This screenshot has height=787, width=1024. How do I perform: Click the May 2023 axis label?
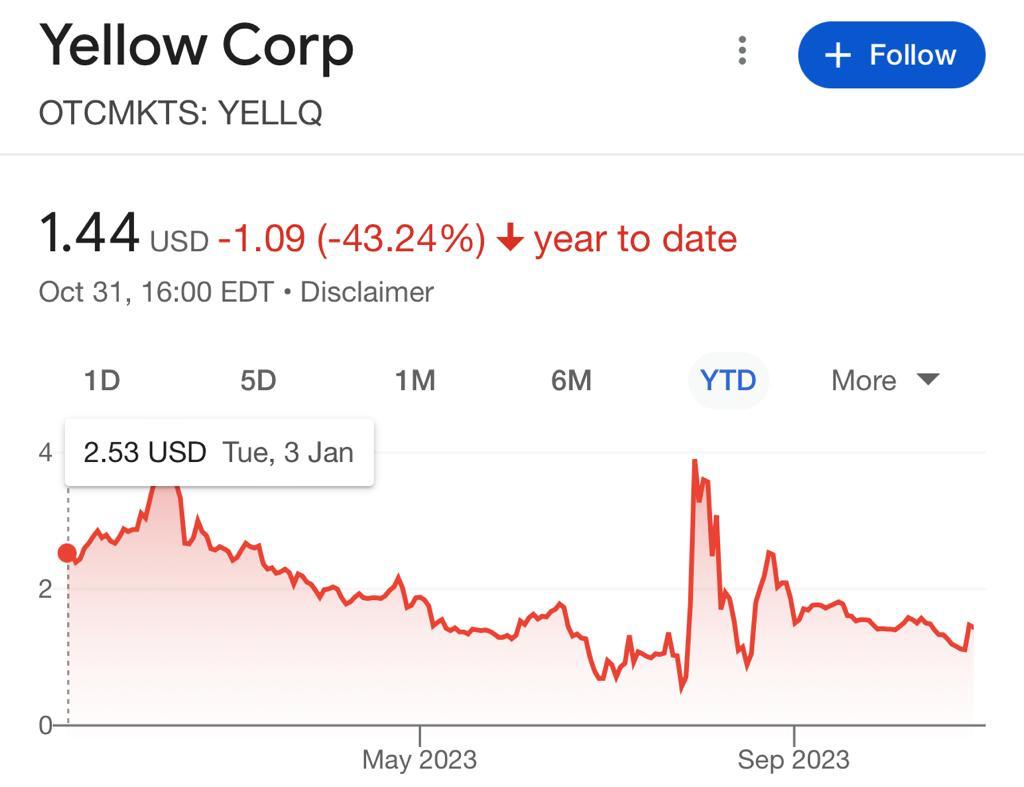419,759
